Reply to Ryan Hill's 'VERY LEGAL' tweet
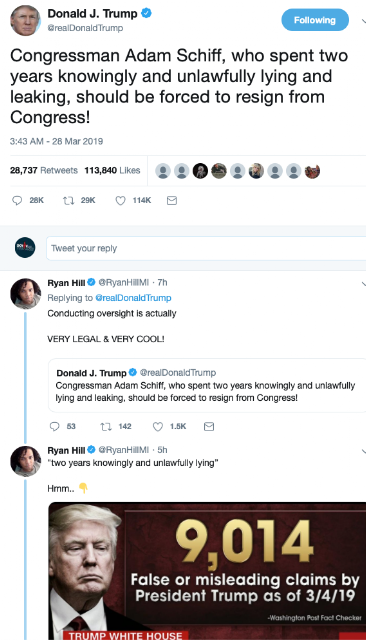The height and width of the screenshot is (640, 366). click(x=54, y=427)
